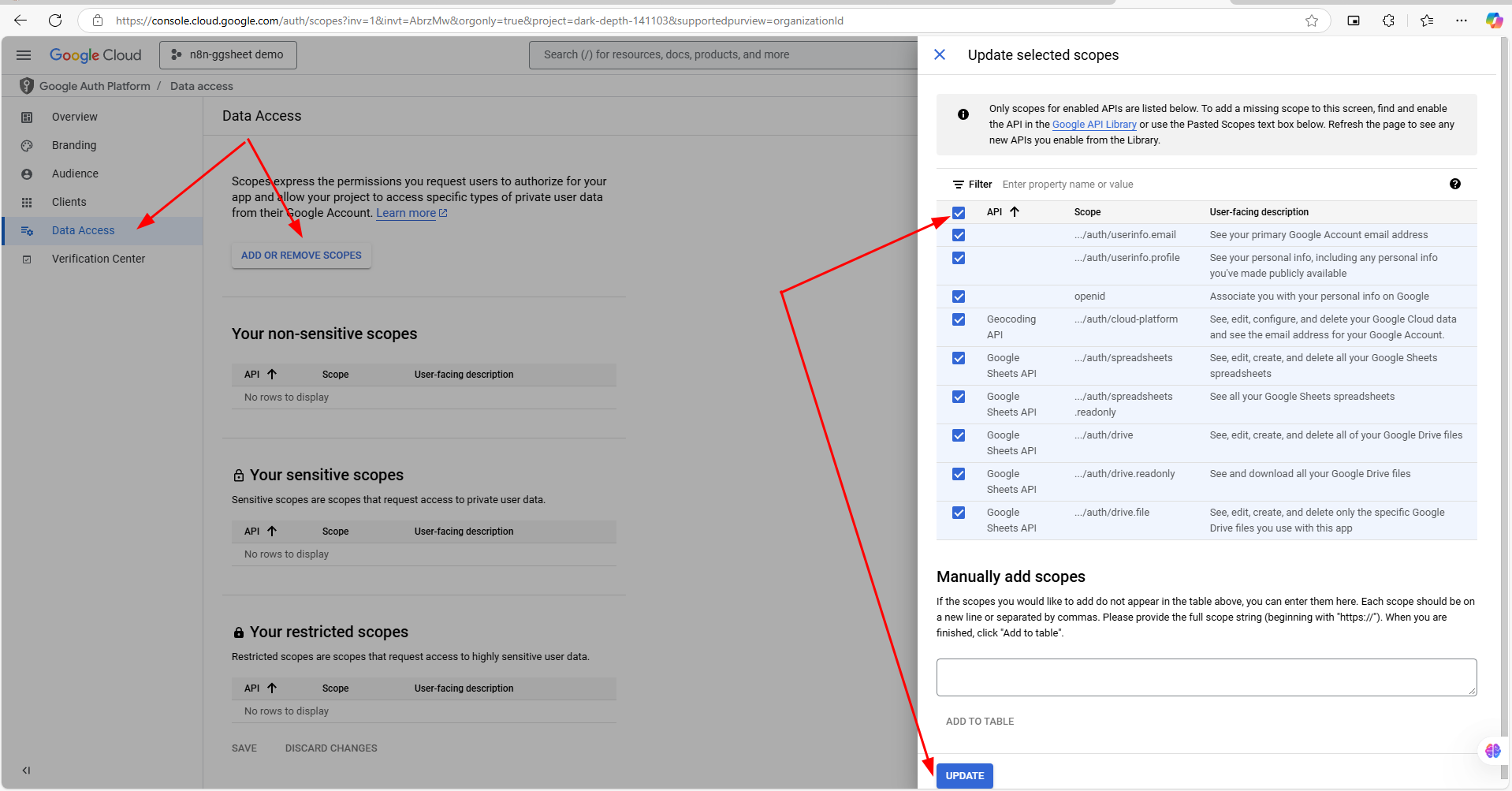Click the UPDATE button

tap(965, 776)
